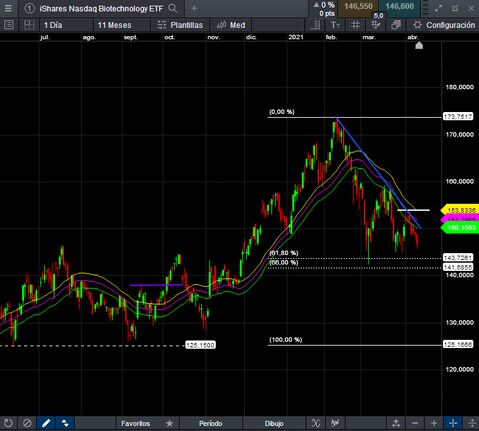Toggle the up-down arrows tool in bottom bar
Viewport: 479px width, 431px height.
coord(65,423)
